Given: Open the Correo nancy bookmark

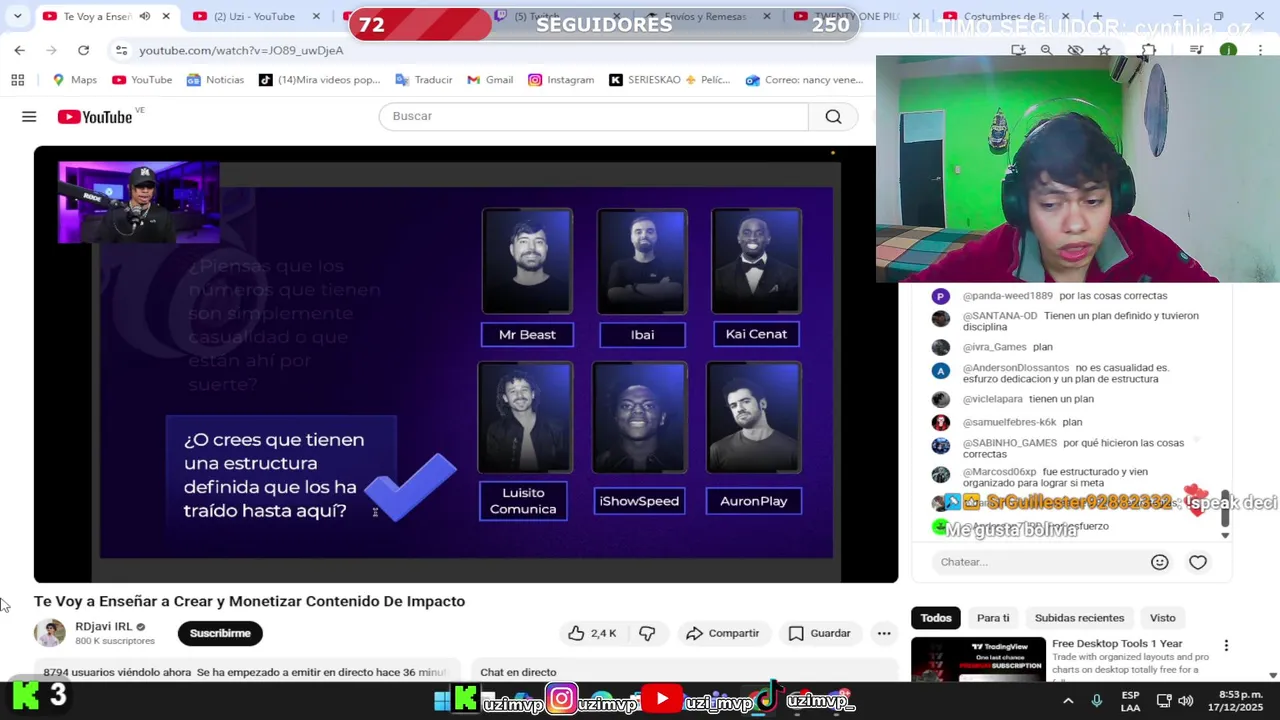Looking at the screenshot, I should 804,80.
